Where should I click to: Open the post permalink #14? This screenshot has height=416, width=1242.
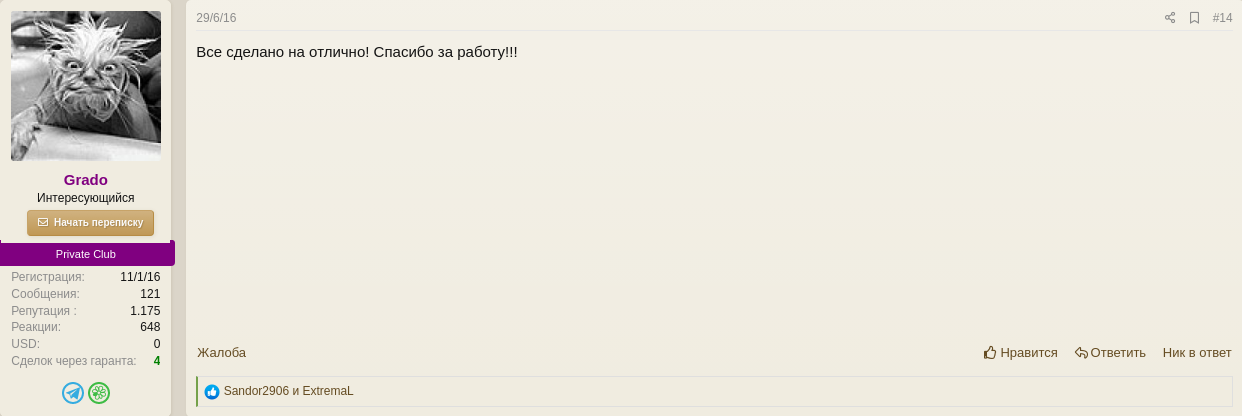[x=1222, y=18]
